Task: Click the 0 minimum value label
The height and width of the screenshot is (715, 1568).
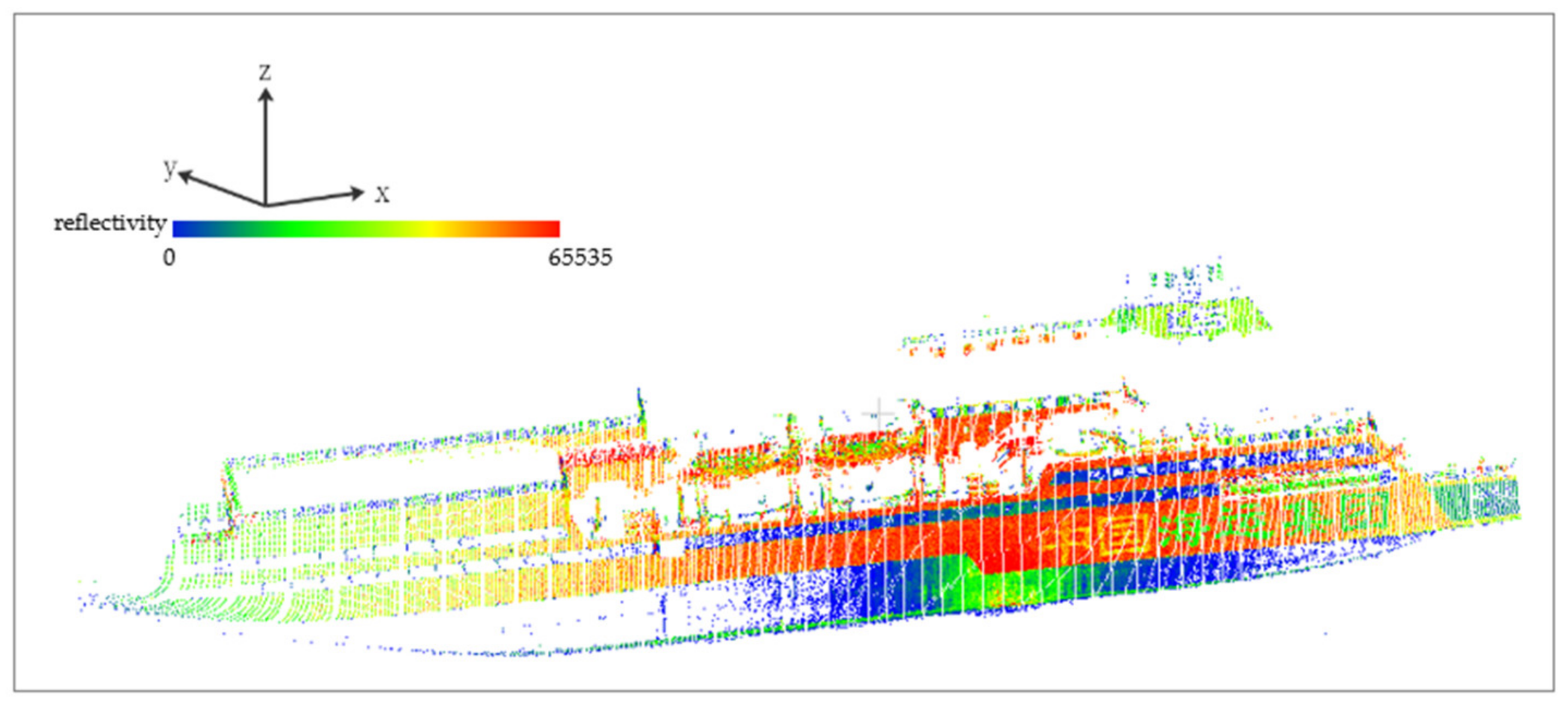Action: [x=168, y=257]
